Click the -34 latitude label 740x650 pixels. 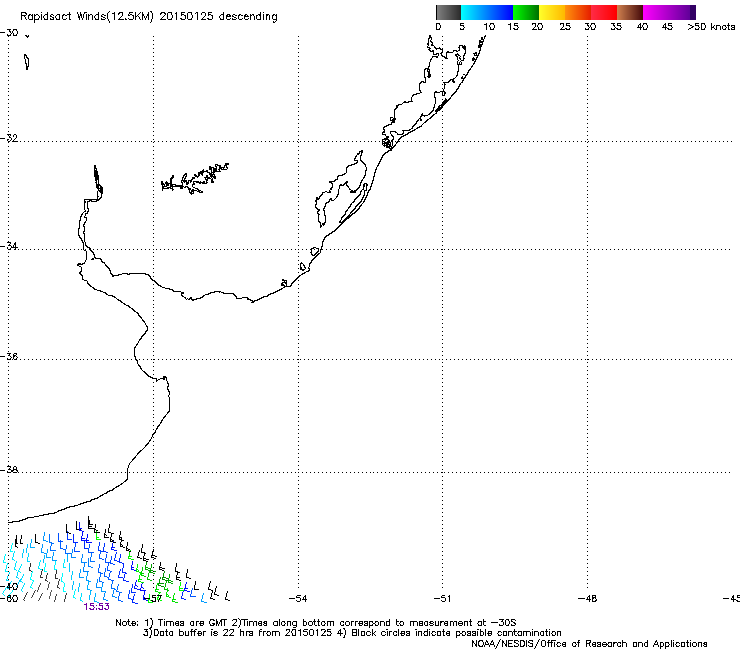pyautogui.click(x=9, y=246)
